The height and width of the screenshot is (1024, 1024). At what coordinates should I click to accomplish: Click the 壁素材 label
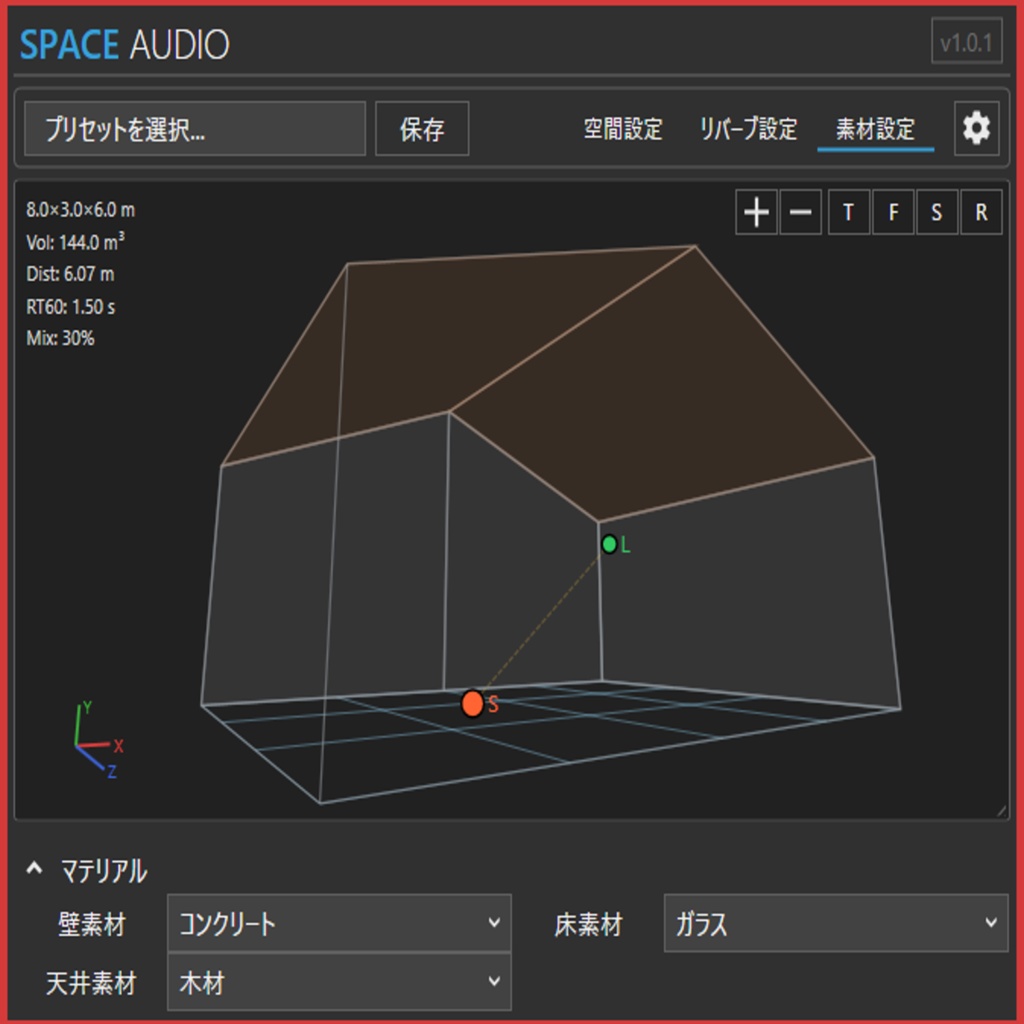pyautogui.click(x=92, y=924)
